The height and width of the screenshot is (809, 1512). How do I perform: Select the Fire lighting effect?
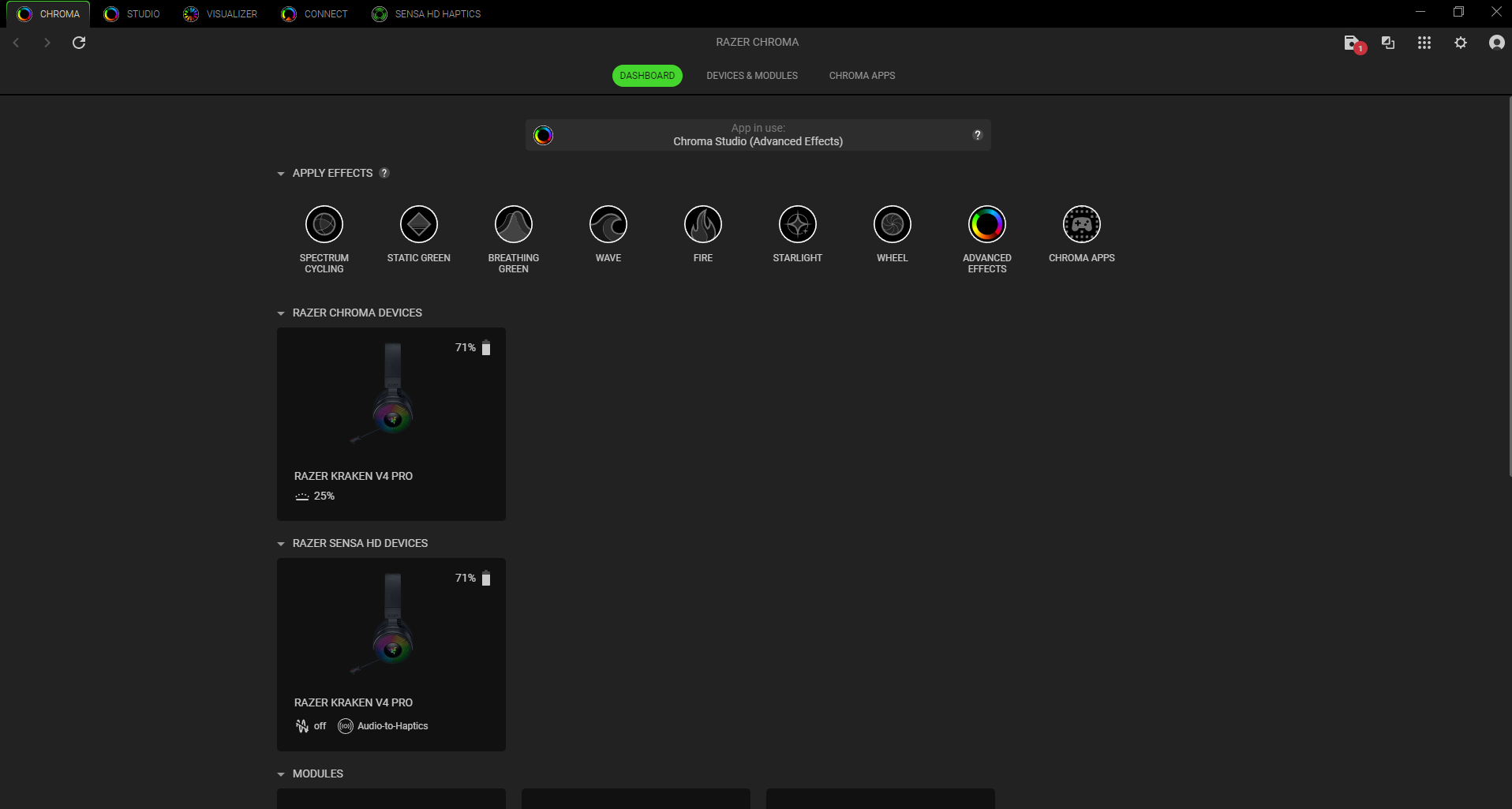pyautogui.click(x=702, y=225)
